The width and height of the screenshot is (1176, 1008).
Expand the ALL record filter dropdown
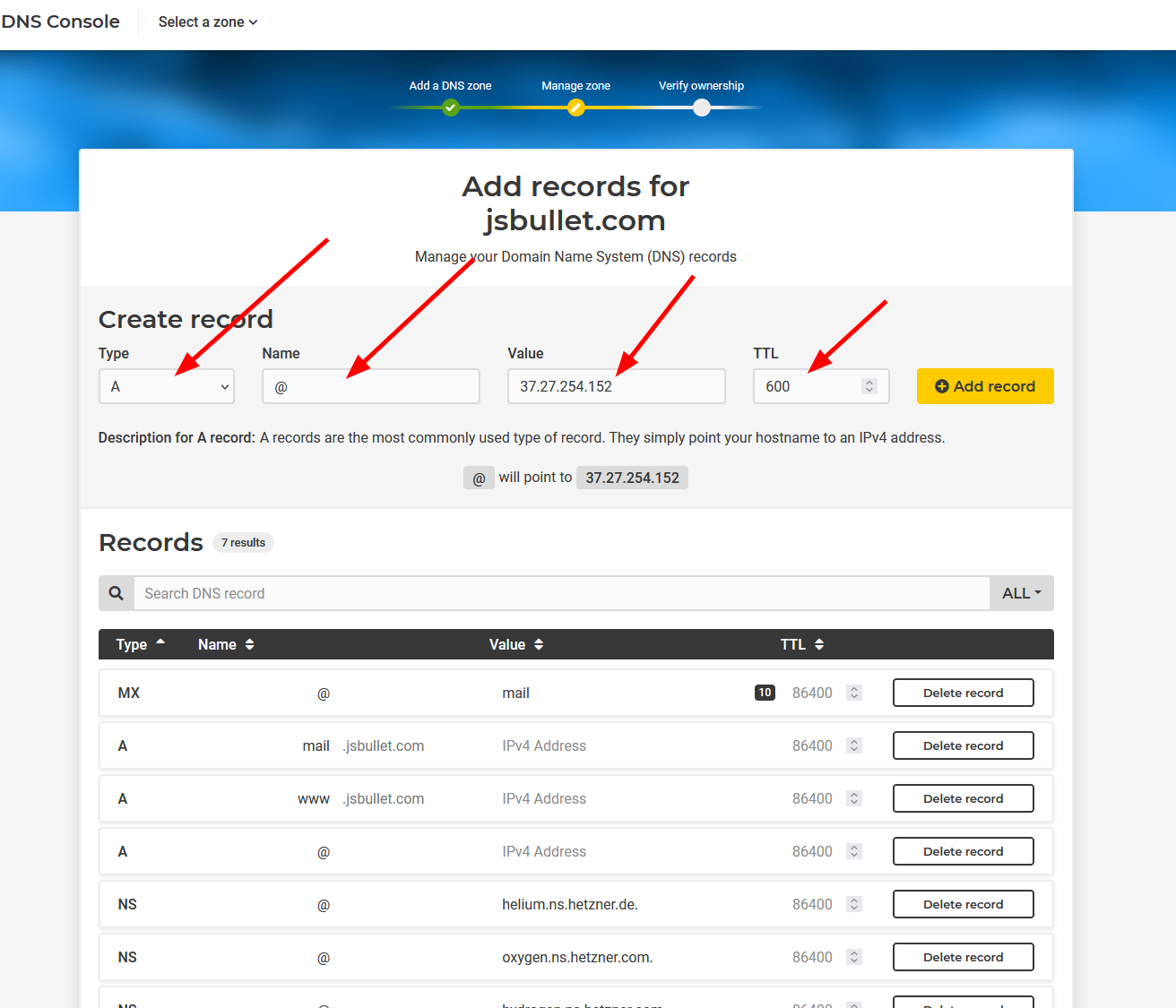click(1021, 593)
